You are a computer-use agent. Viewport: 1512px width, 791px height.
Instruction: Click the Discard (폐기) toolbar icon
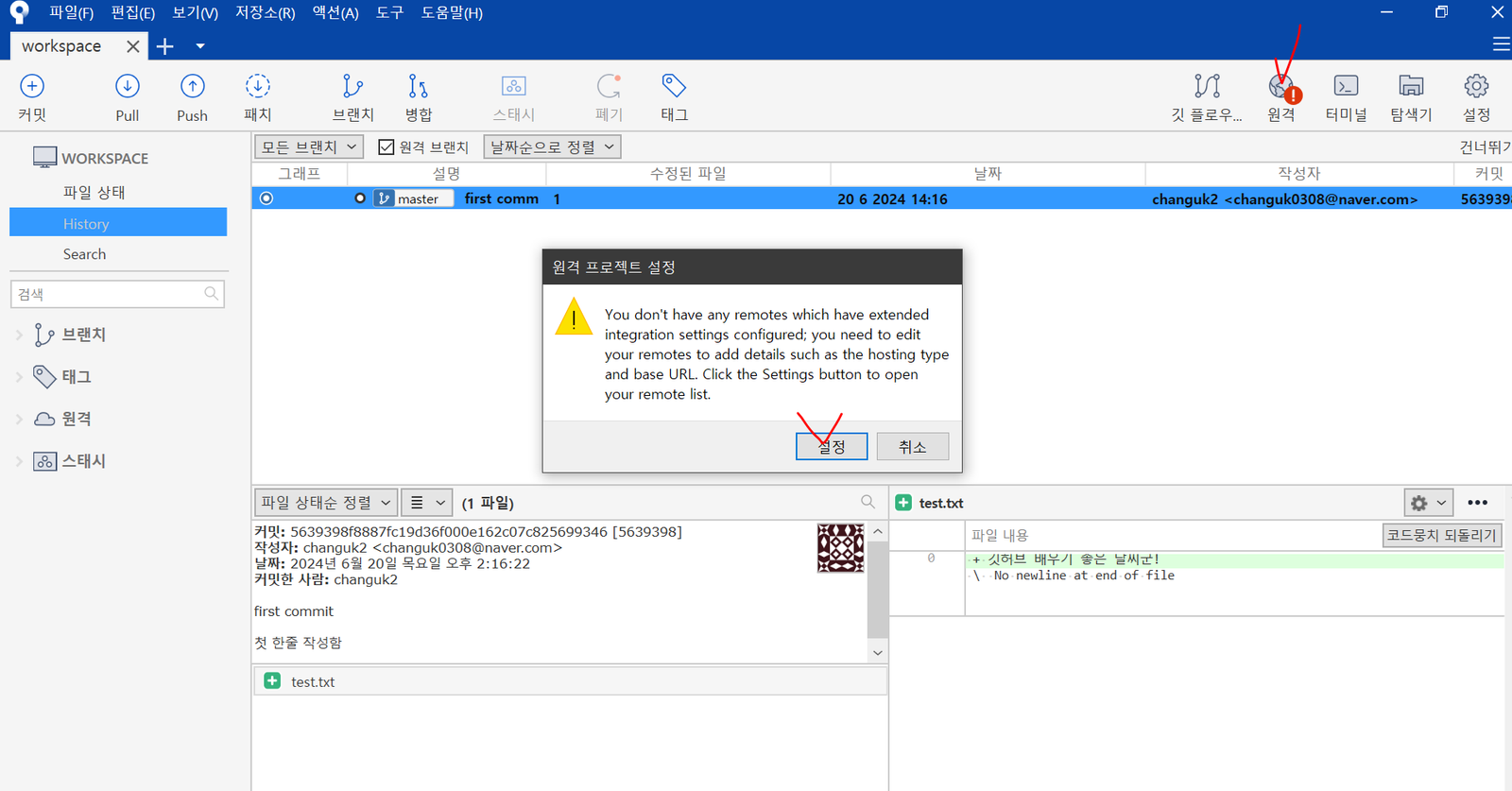click(610, 87)
